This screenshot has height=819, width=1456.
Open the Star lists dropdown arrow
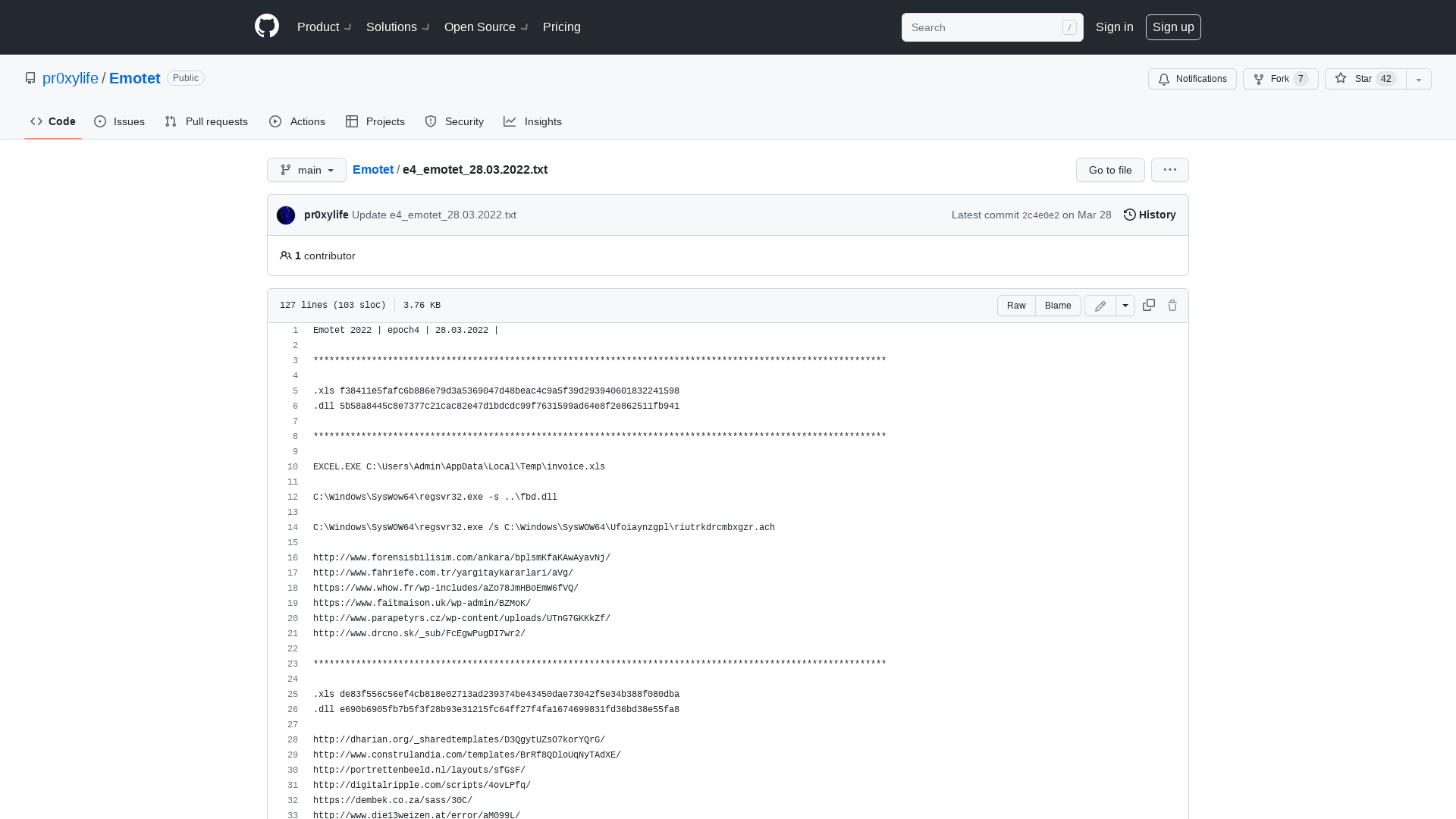tap(1419, 79)
